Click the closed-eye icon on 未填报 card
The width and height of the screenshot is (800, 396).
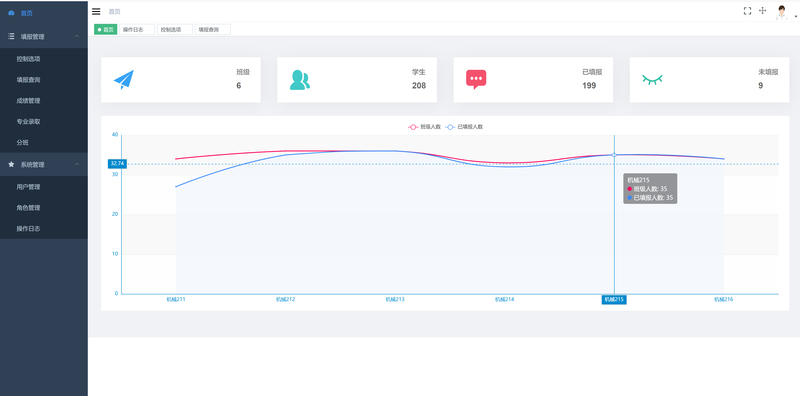coord(652,80)
